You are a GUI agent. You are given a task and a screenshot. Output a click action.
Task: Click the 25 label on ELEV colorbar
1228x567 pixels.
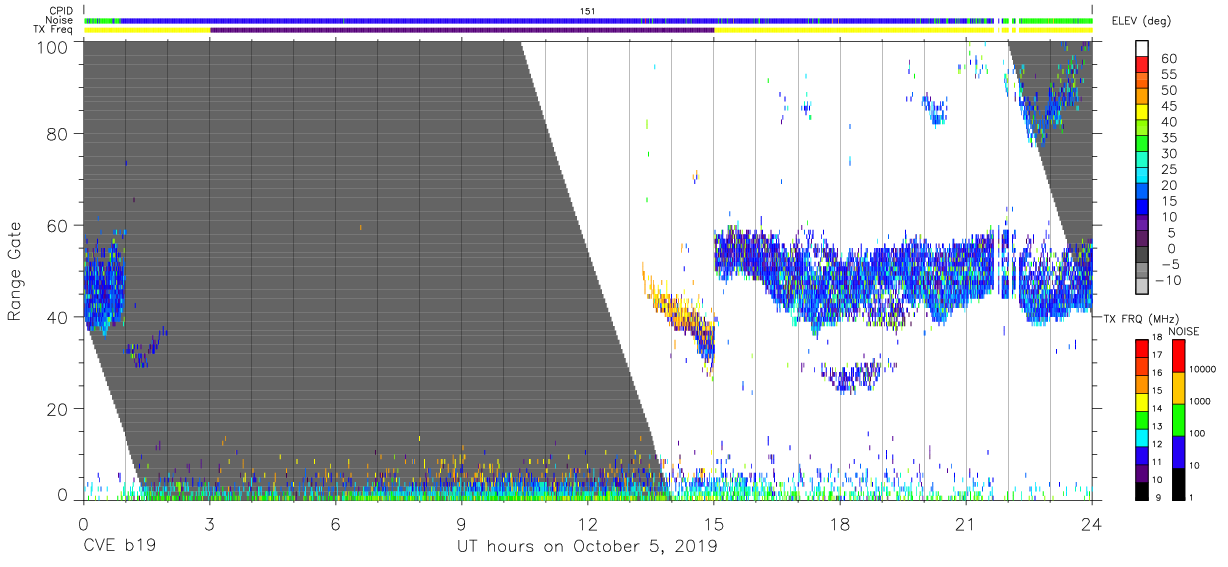click(x=1168, y=170)
